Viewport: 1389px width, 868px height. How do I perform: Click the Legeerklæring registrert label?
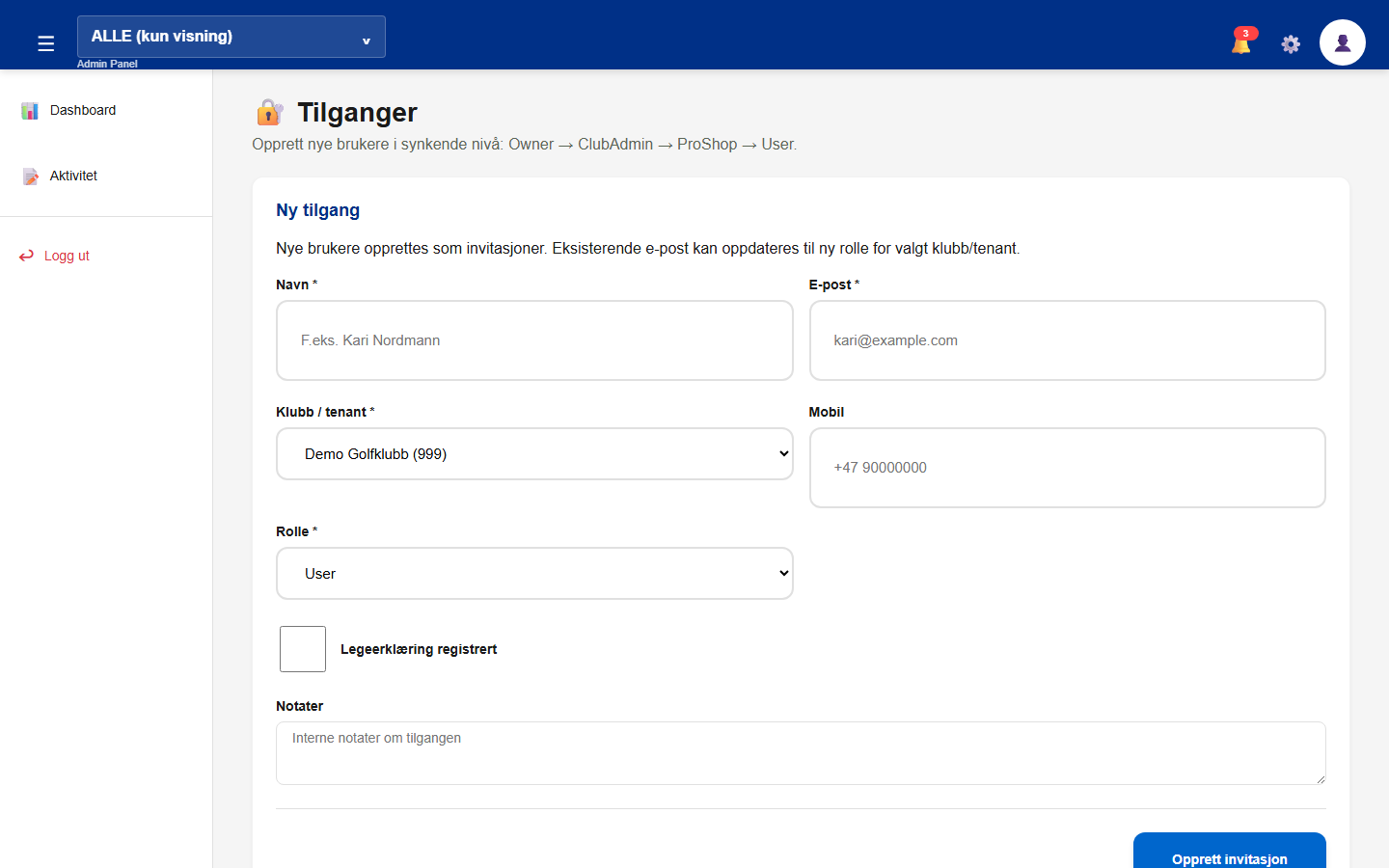pos(419,649)
